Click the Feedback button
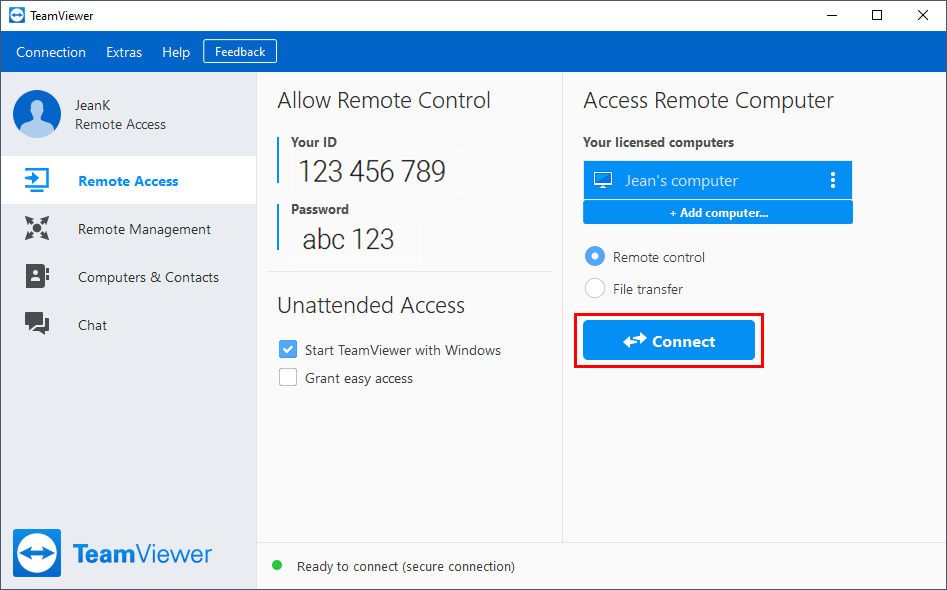Screen dimensions: 947x590 (240, 51)
